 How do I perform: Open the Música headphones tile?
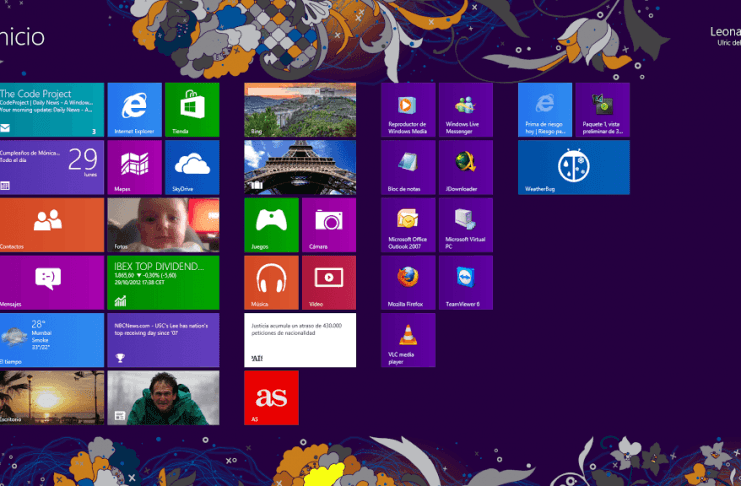[x=271, y=283]
